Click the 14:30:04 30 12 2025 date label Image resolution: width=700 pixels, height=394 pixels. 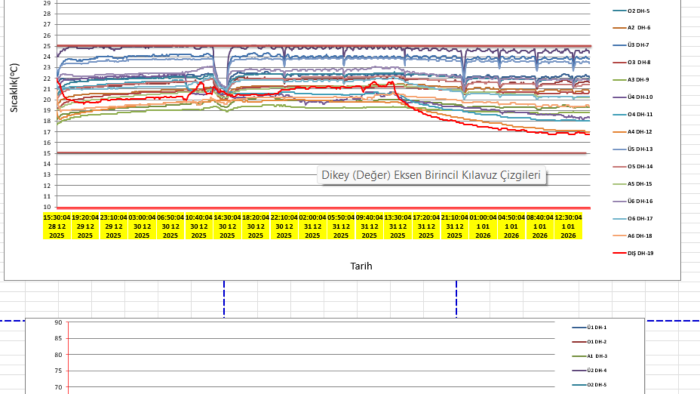227,226
